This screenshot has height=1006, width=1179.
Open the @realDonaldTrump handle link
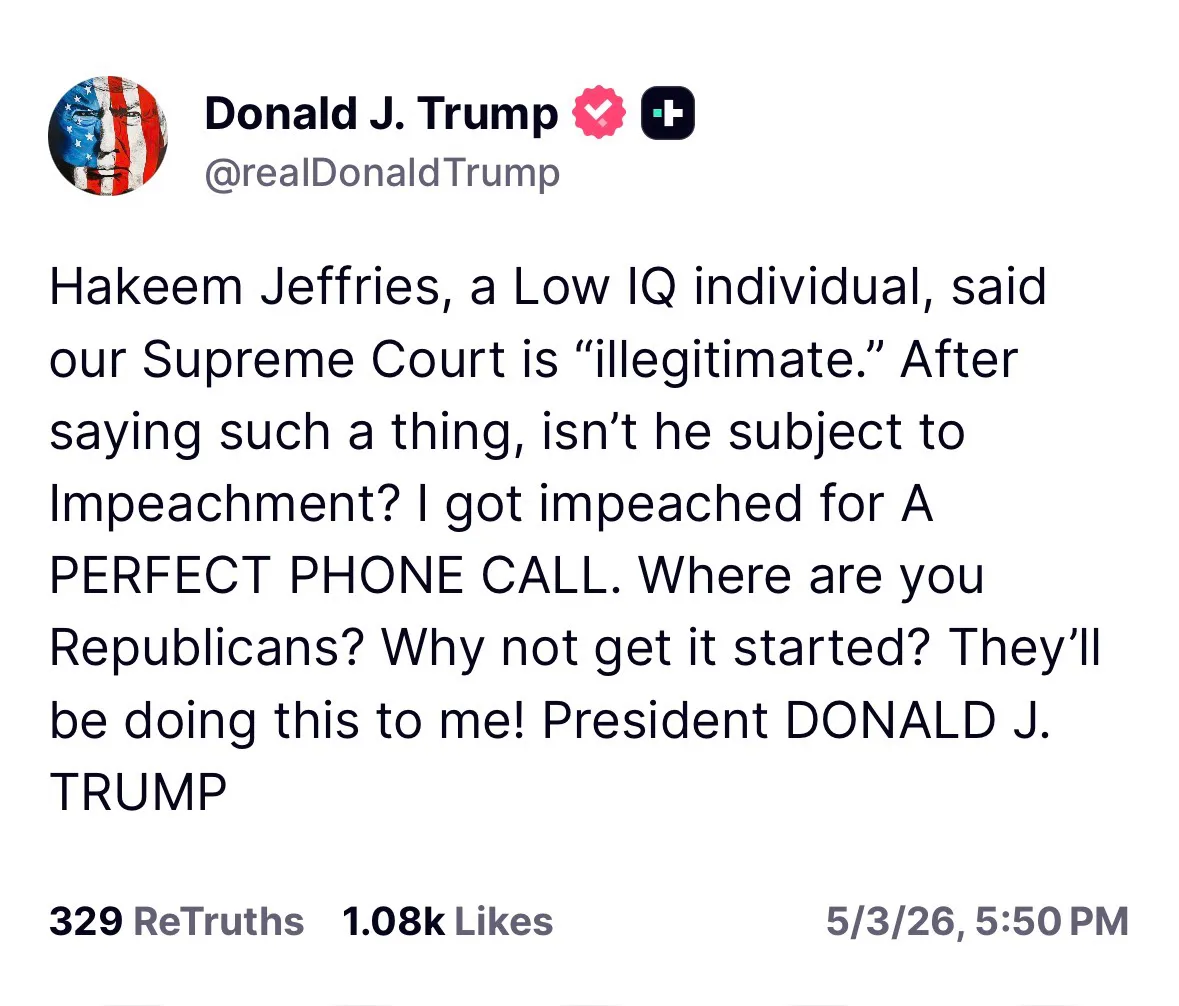(x=383, y=173)
